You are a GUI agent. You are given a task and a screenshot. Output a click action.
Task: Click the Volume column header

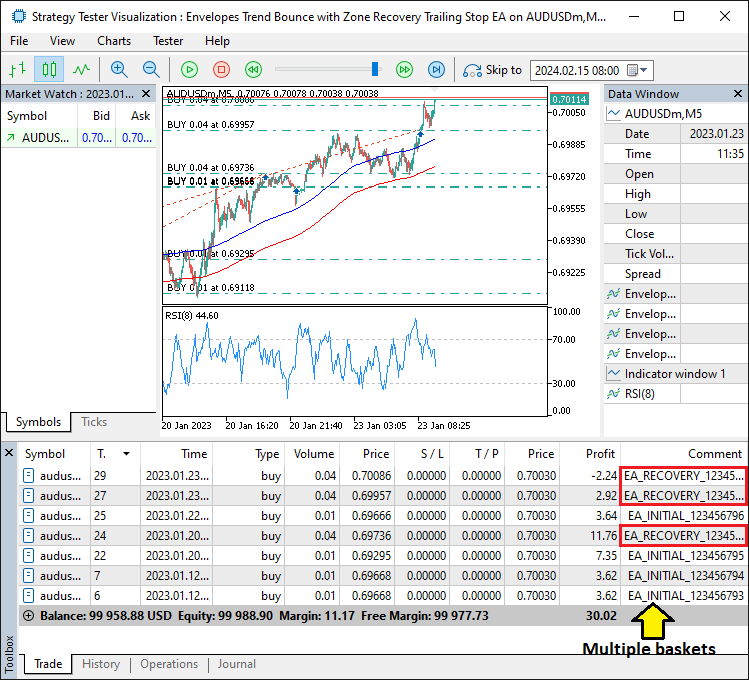(314, 454)
